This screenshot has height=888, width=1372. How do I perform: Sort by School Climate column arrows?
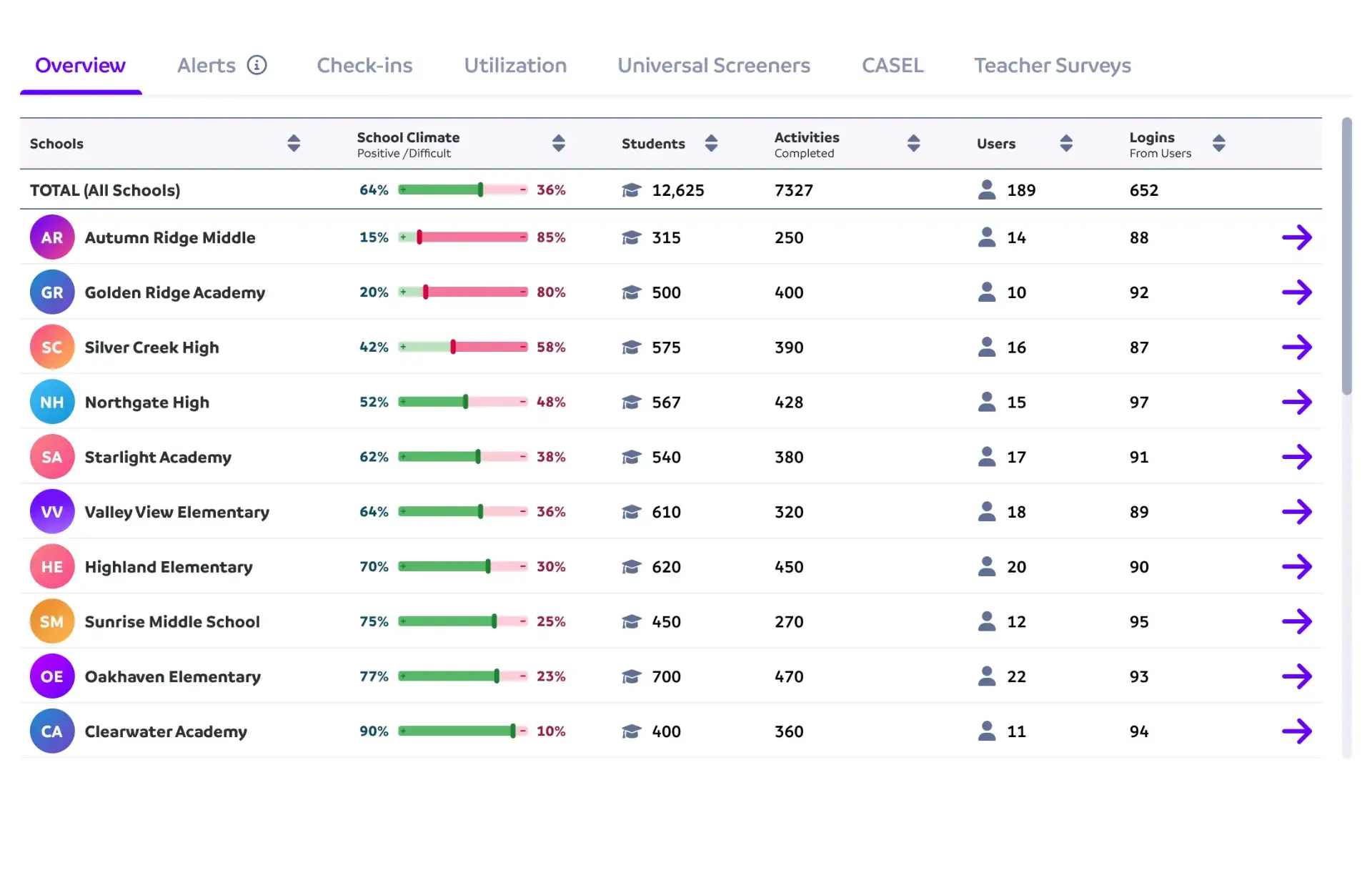(559, 143)
